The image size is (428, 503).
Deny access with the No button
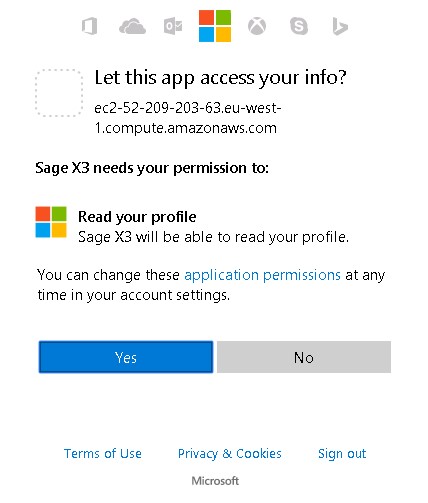pos(304,357)
